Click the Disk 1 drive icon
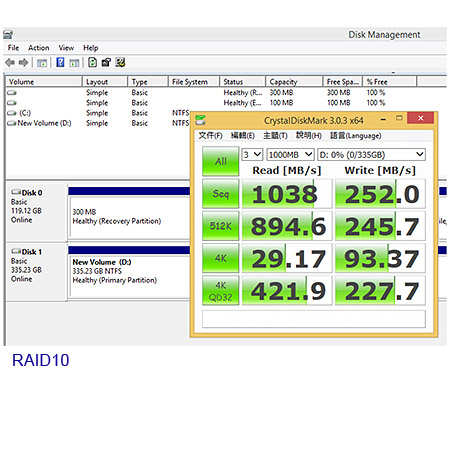 point(16,251)
